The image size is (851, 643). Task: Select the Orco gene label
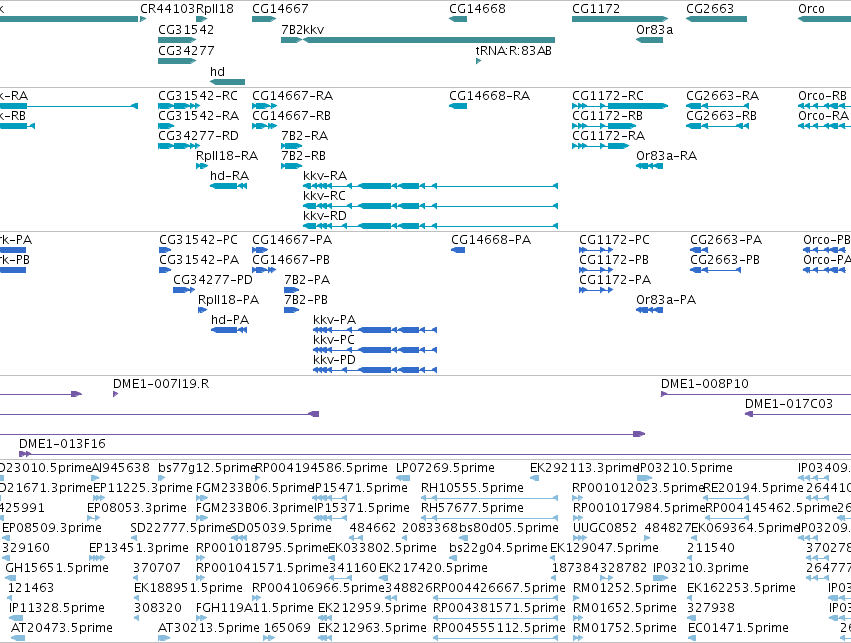coord(811,9)
